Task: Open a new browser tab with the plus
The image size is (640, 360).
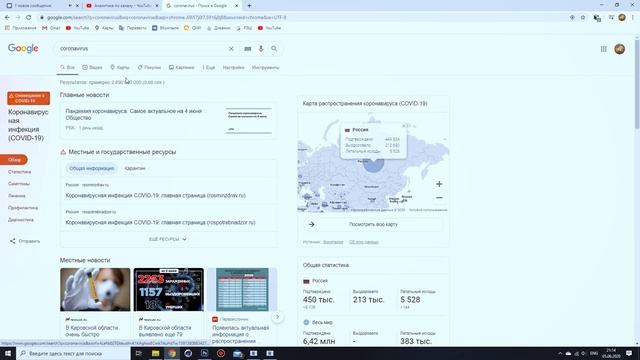Action: [x=249, y=6]
